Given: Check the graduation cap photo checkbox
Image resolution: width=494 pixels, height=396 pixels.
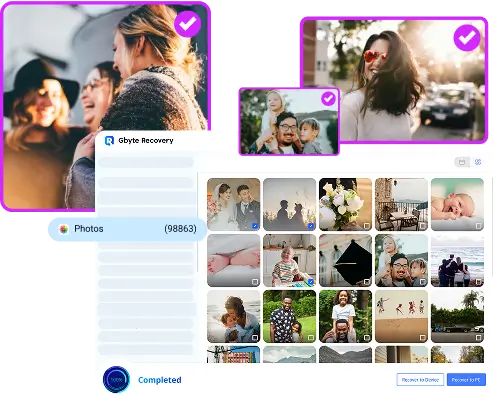Looking at the screenshot, I should [x=367, y=282].
